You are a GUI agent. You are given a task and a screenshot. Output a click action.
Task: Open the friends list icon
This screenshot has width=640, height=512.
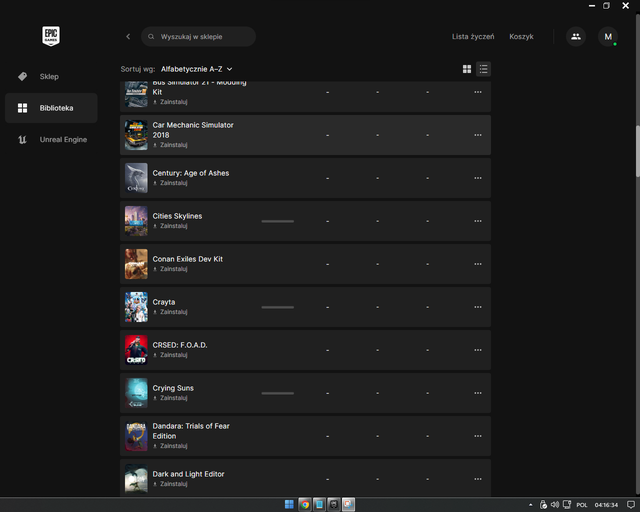576,36
